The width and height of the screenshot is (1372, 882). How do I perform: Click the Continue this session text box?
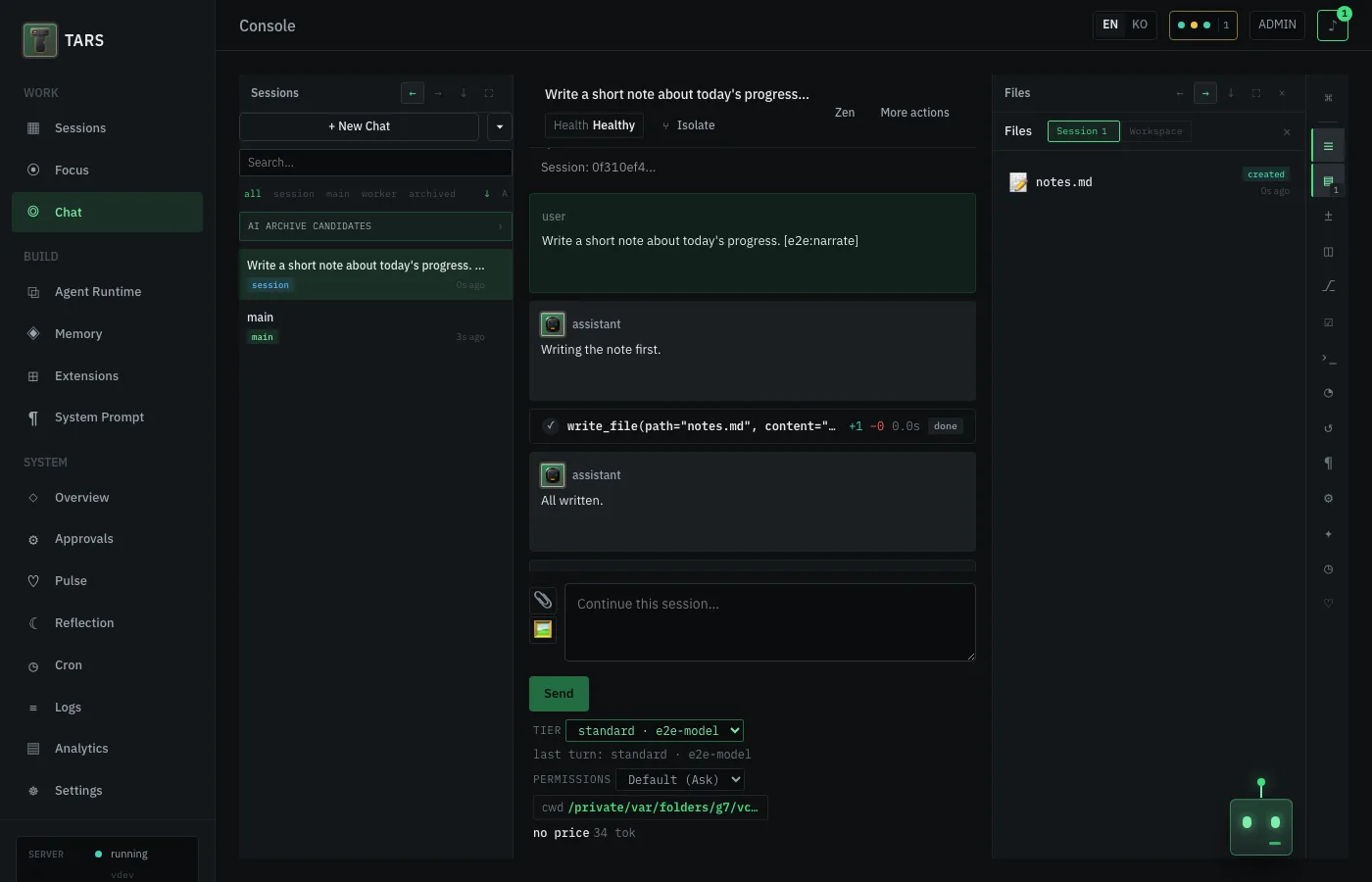(770, 622)
